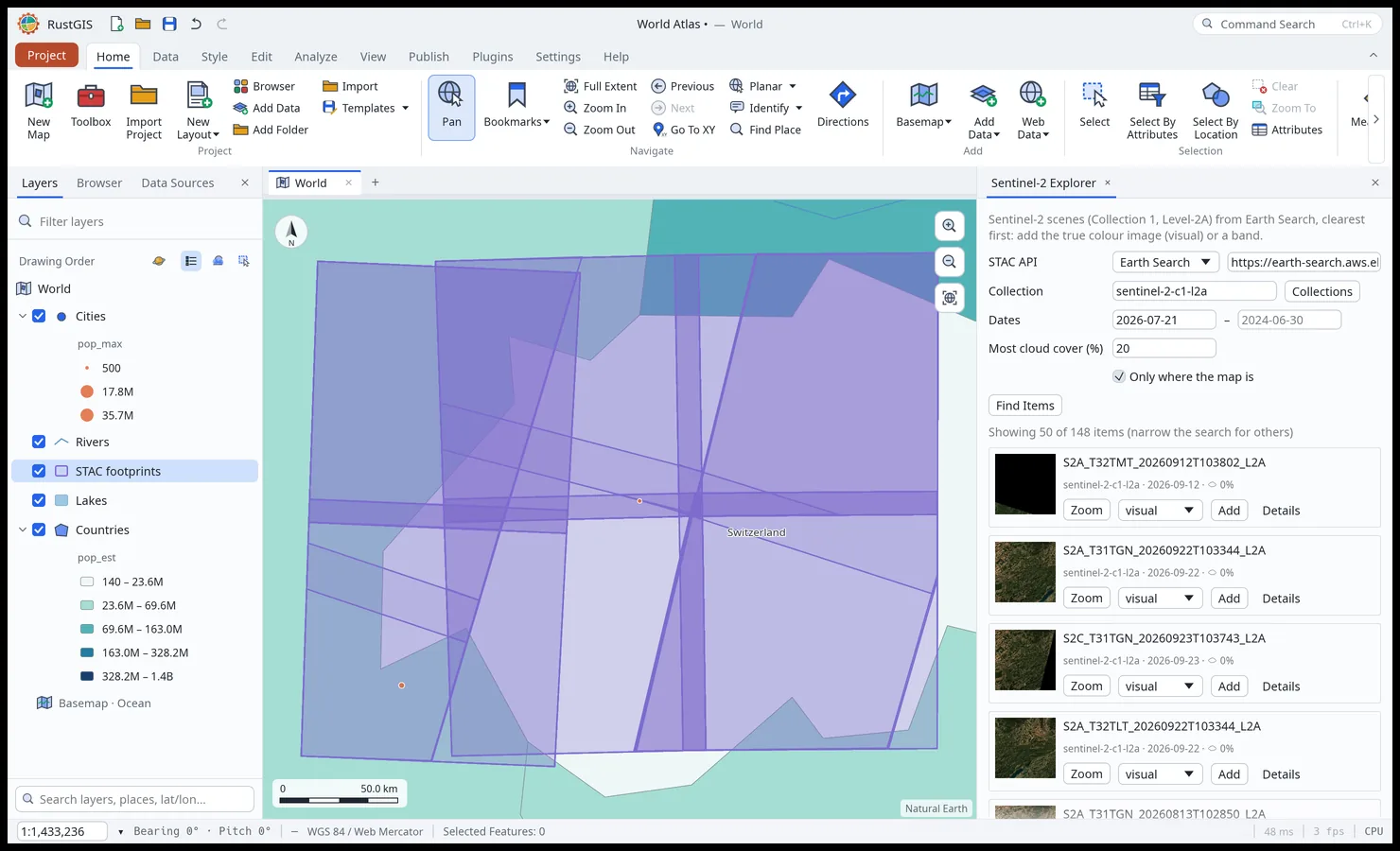Image resolution: width=1400 pixels, height=851 pixels.
Task: Open Details for S2C_T31TGN scene
Action: (1281, 686)
